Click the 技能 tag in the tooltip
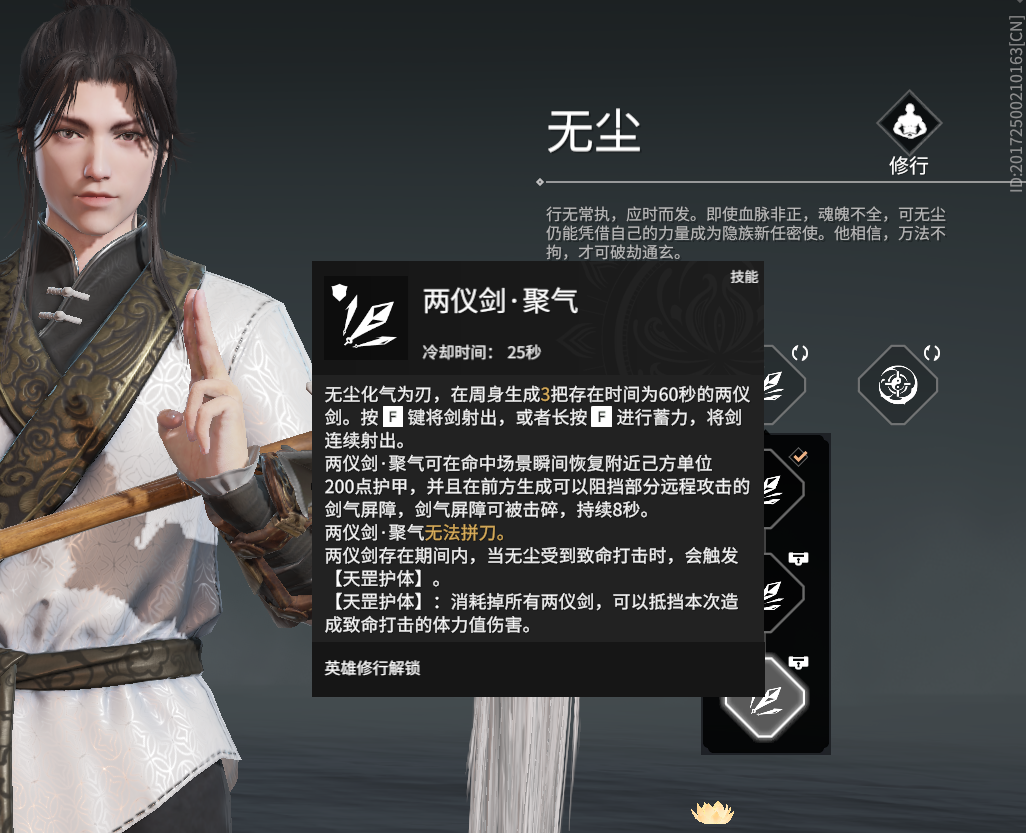Screen dimensions: 1026x833 [x=744, y=277]
